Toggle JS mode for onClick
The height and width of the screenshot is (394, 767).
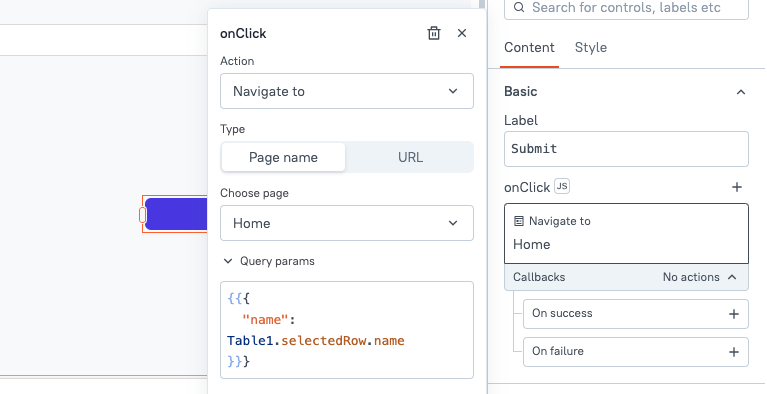562,186
